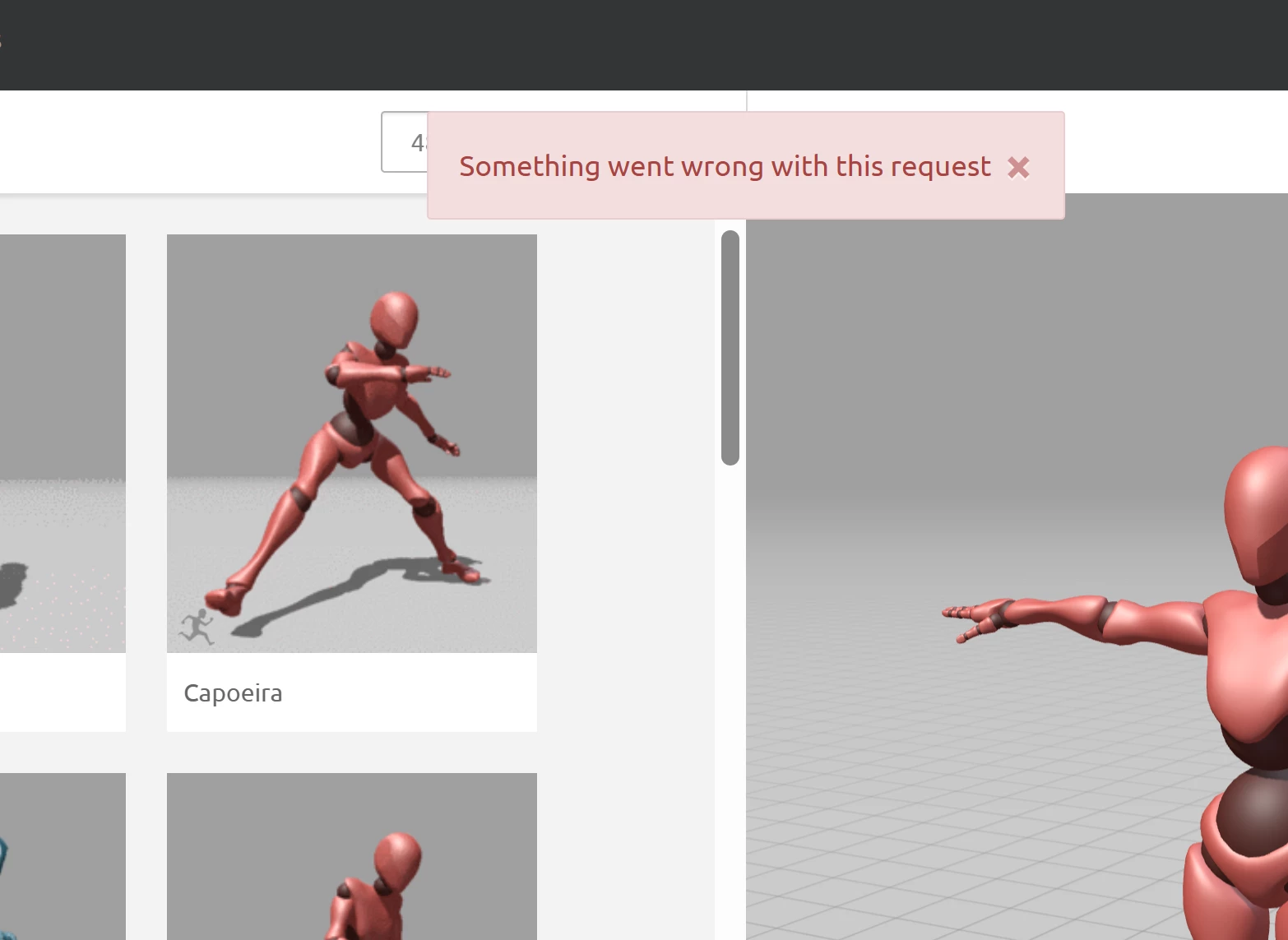This screenshot has height=940, width=1288.
Task: Click the page-size field behind the alert
Action: click(x=405, y=142)
